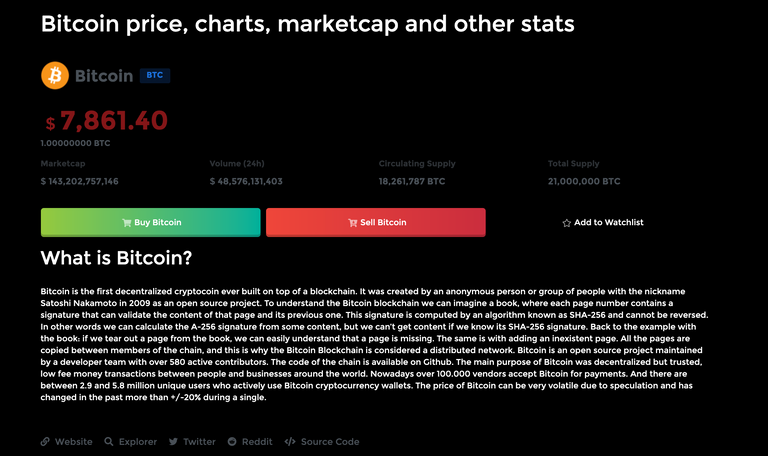Click the magnifier icon next to Explorer
This screenshot has height=456, width=768.
109,441
